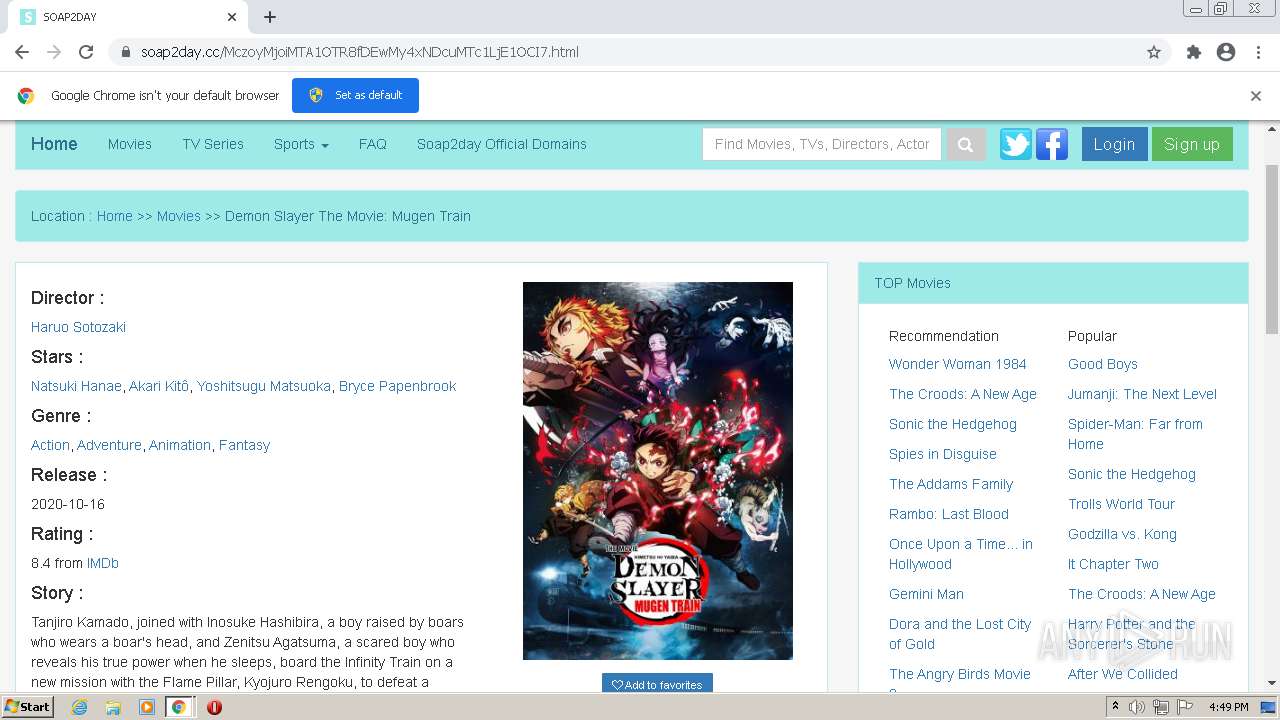Open star Yoshitsugu Matsuoka's page
The image size is (1280, 720).
[264, 386]
